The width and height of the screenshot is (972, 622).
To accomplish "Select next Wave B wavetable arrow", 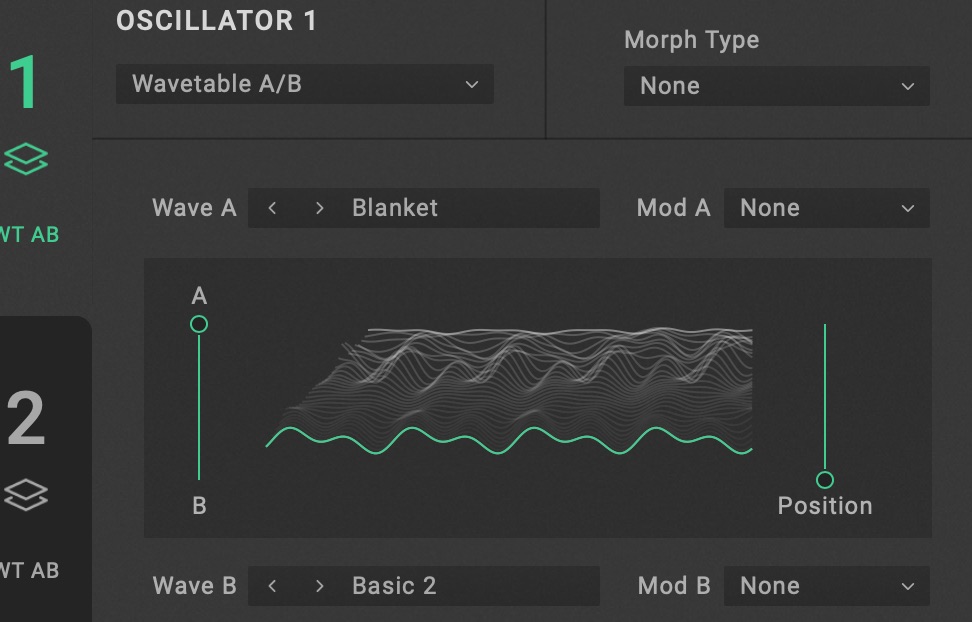I will (x=320, y=586).
